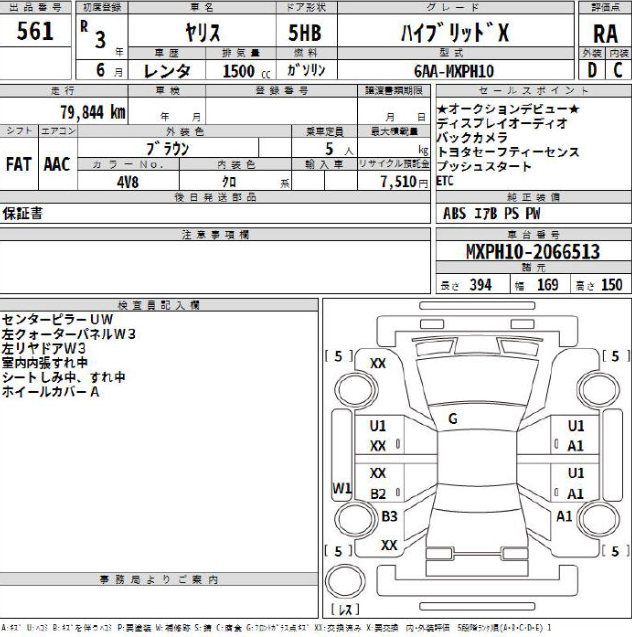The image size is (632, 637).
Task: Select the color code 4V8
Action: tap(128, 182)
